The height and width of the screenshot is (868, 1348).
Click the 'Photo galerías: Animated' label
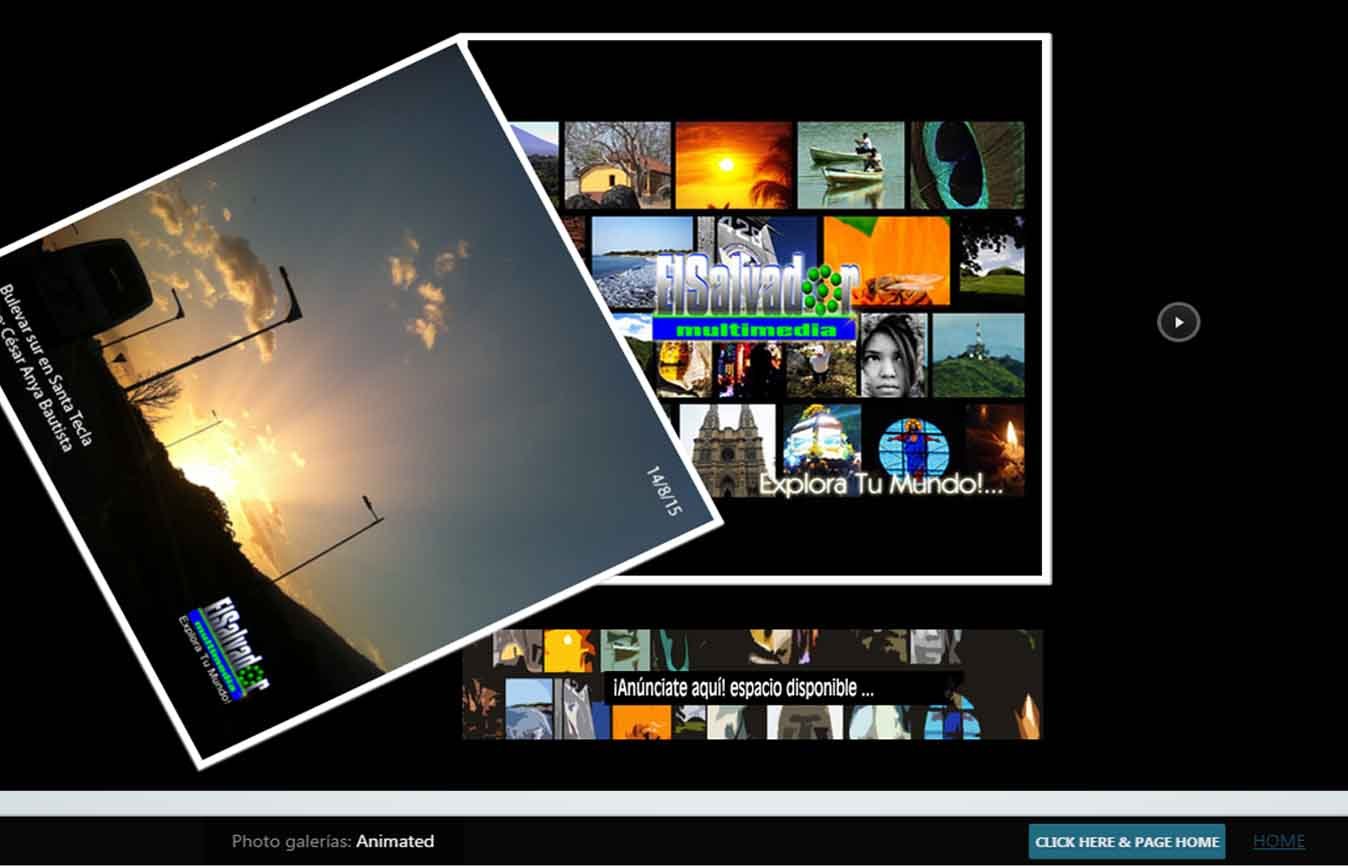(332, 841)
